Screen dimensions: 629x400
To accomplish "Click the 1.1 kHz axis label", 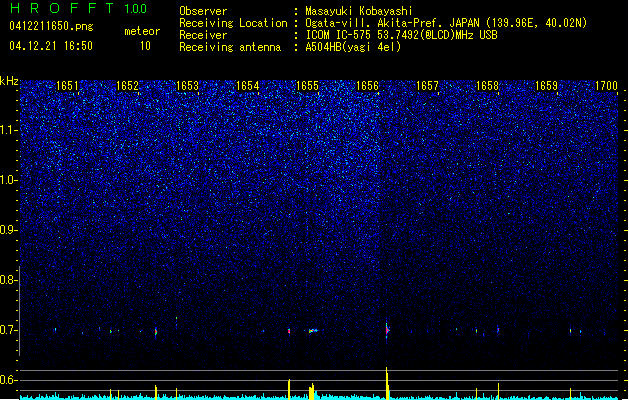I will (x=9, y=130).
